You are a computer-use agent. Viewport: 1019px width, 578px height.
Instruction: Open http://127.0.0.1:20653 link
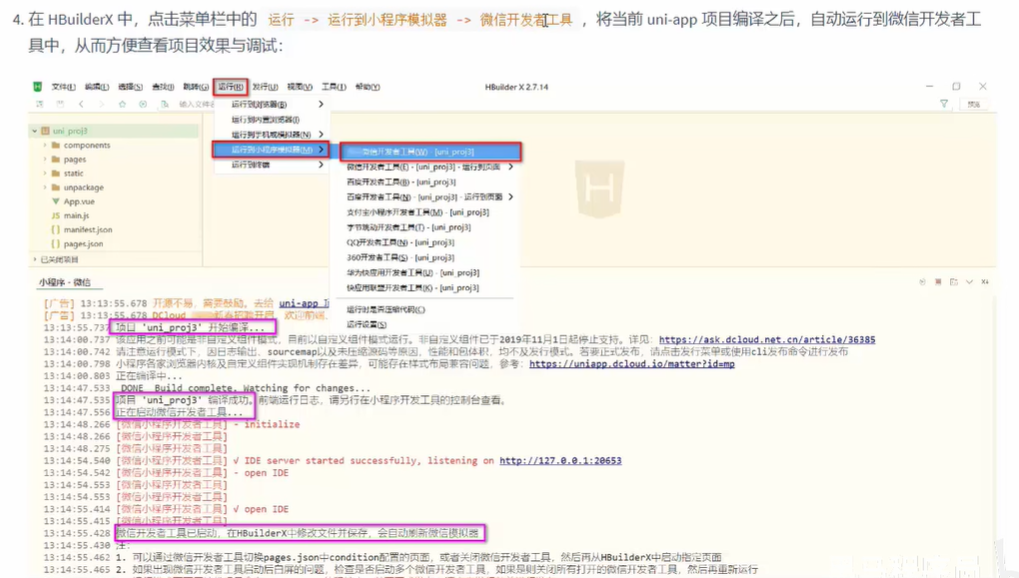point(560,460)
